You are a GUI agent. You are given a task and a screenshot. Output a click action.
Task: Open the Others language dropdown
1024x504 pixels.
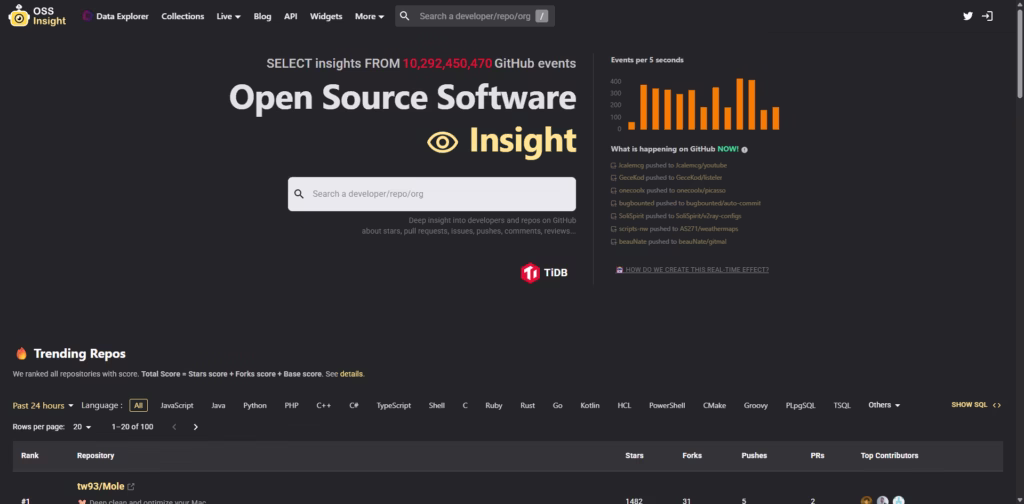tap(884, 405)
